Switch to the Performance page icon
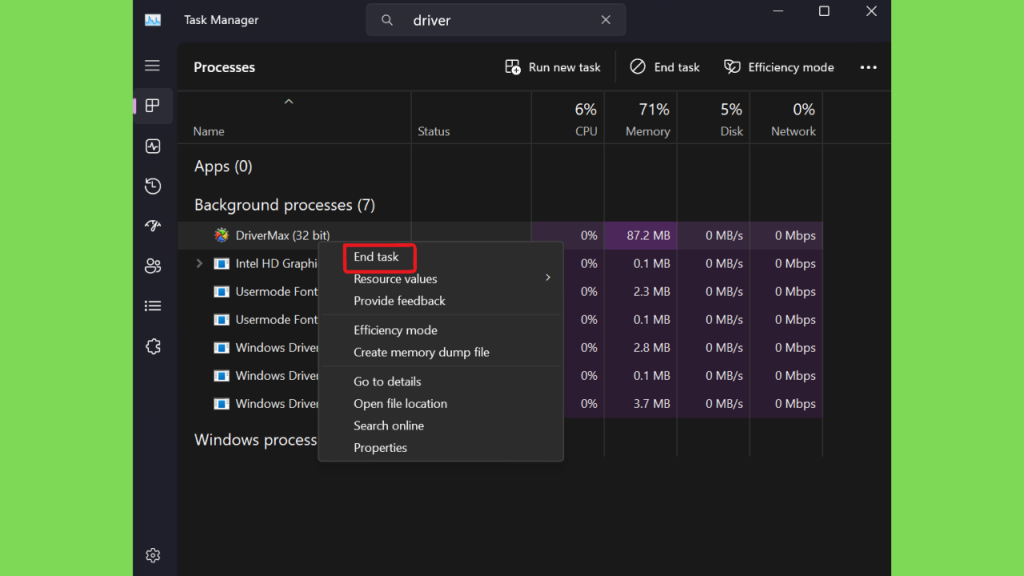 click(x=152, y=146)
